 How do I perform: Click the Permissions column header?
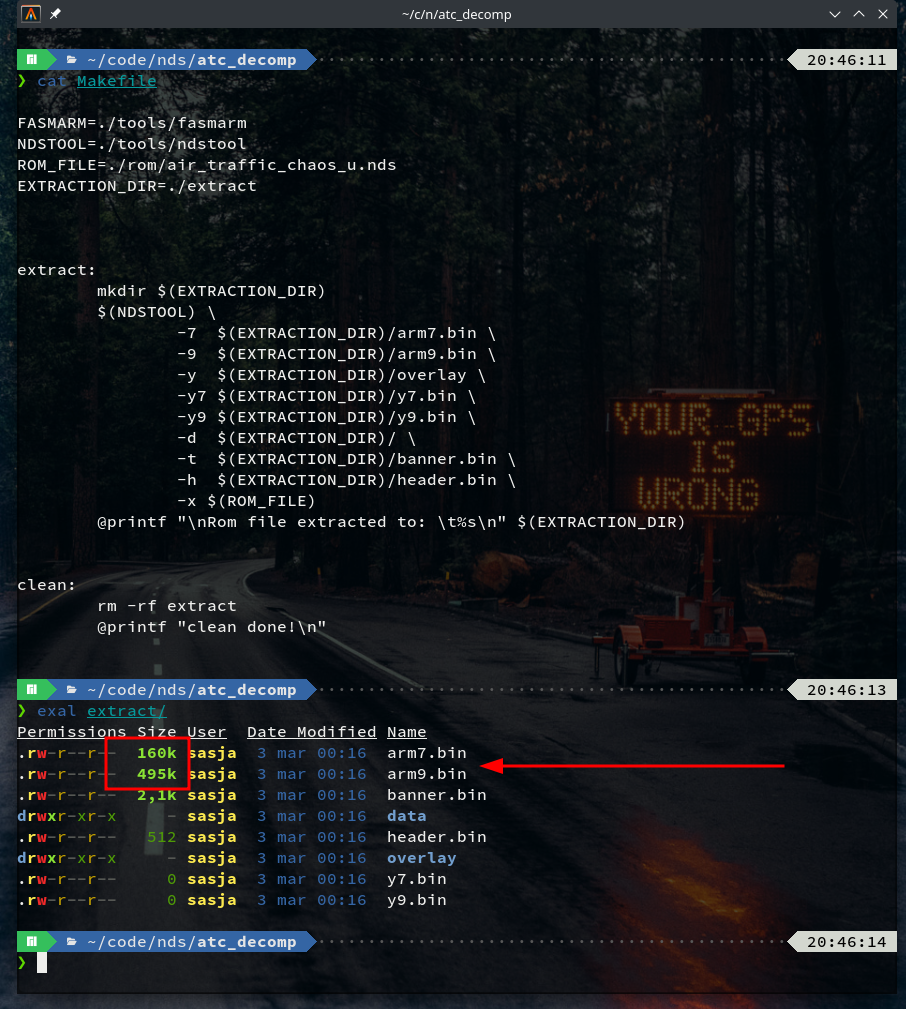[x=72, y=732]
